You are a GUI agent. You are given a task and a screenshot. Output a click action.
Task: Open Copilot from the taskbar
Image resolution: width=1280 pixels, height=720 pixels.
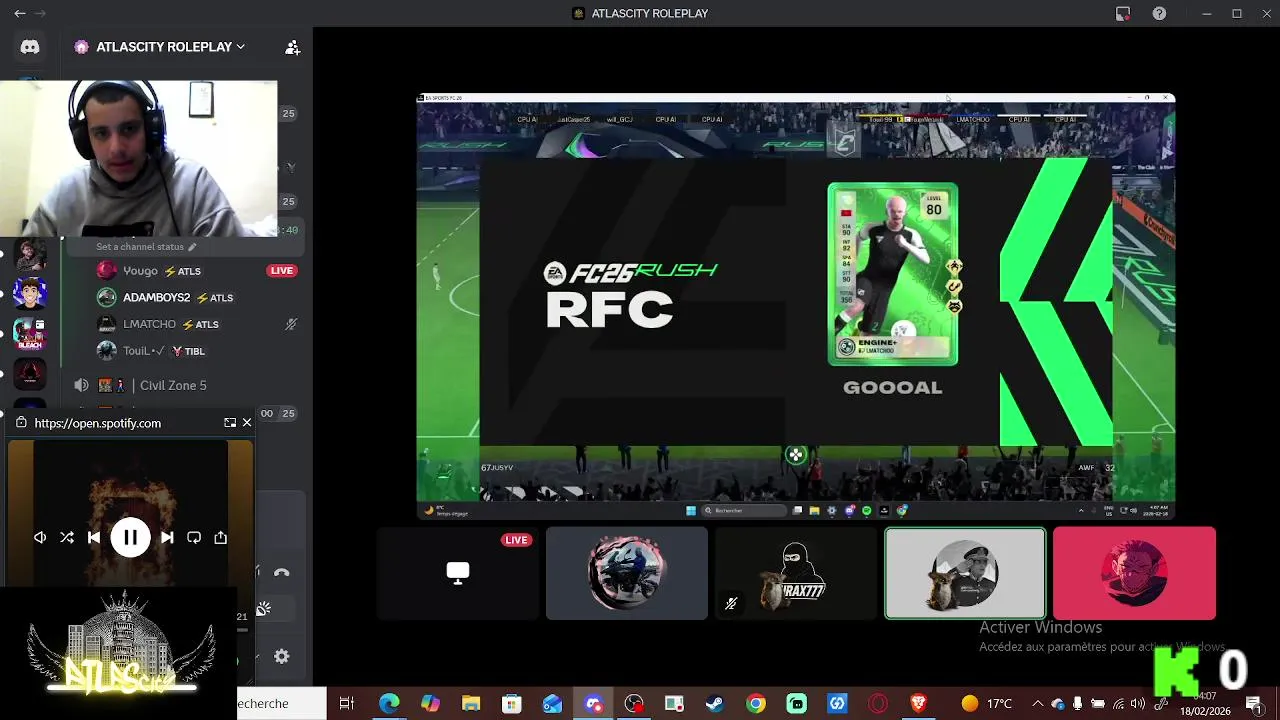coord(430,704)
